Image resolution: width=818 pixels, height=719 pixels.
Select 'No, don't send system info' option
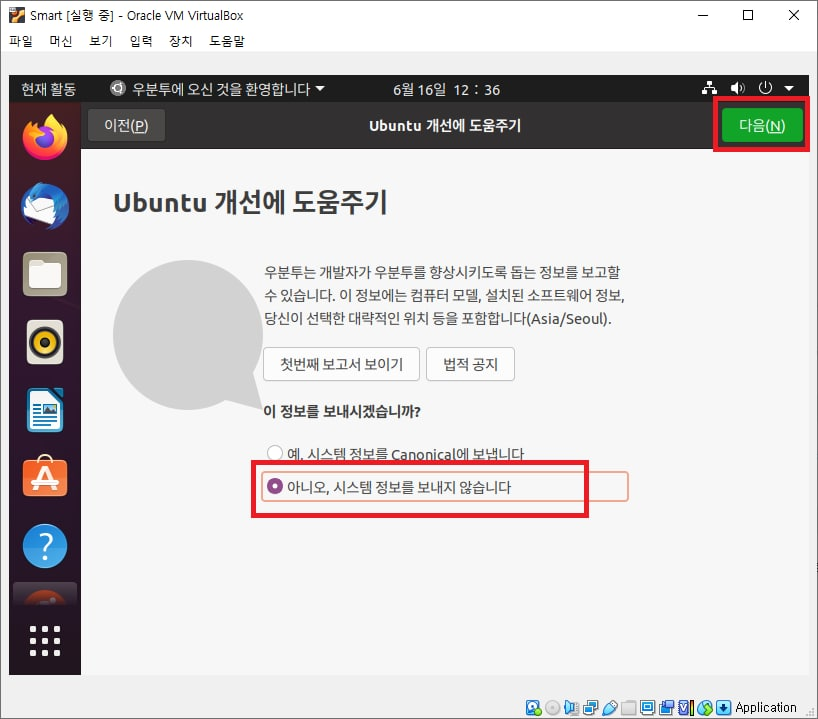(x=444, y=487)
